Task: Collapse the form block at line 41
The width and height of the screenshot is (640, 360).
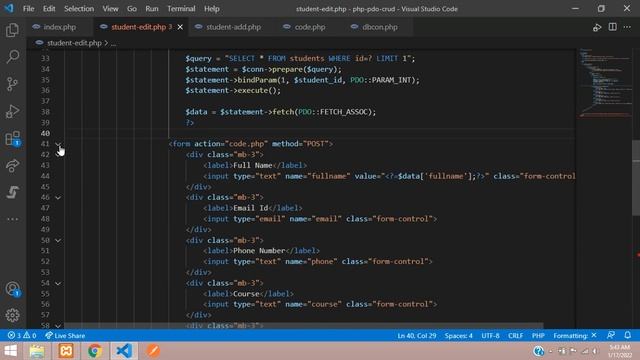Action: [x=58, y=144]
